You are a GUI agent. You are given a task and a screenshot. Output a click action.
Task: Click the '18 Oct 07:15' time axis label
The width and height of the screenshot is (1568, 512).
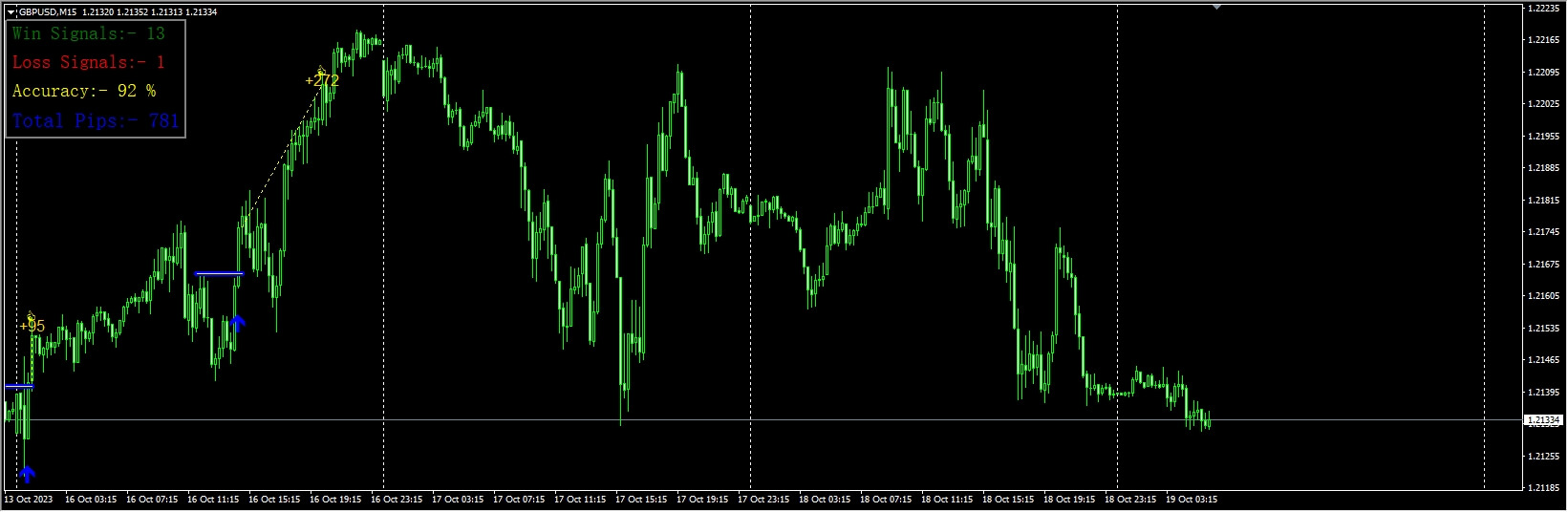886,500
